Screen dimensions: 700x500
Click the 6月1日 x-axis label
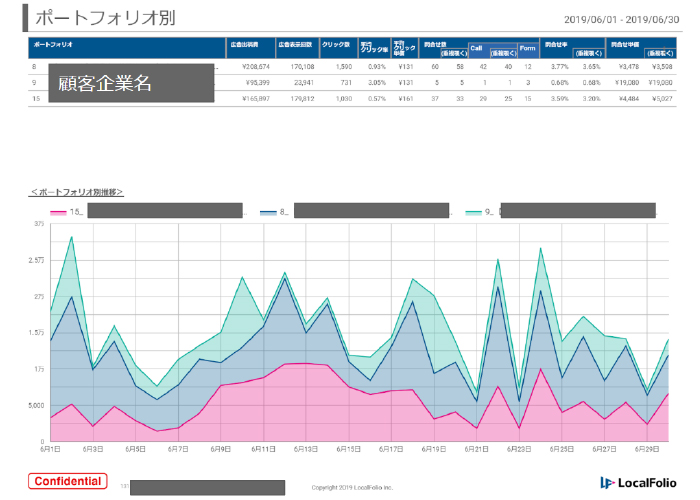[x=50, y=449]
